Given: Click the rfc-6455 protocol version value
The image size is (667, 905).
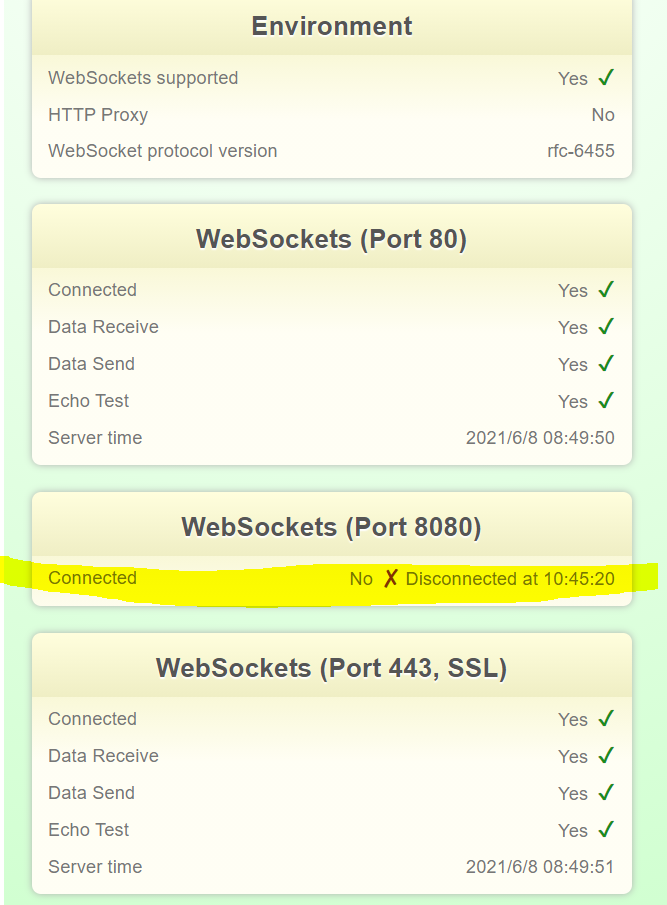Looking at the screenshot, I should [x=581, y=152].
